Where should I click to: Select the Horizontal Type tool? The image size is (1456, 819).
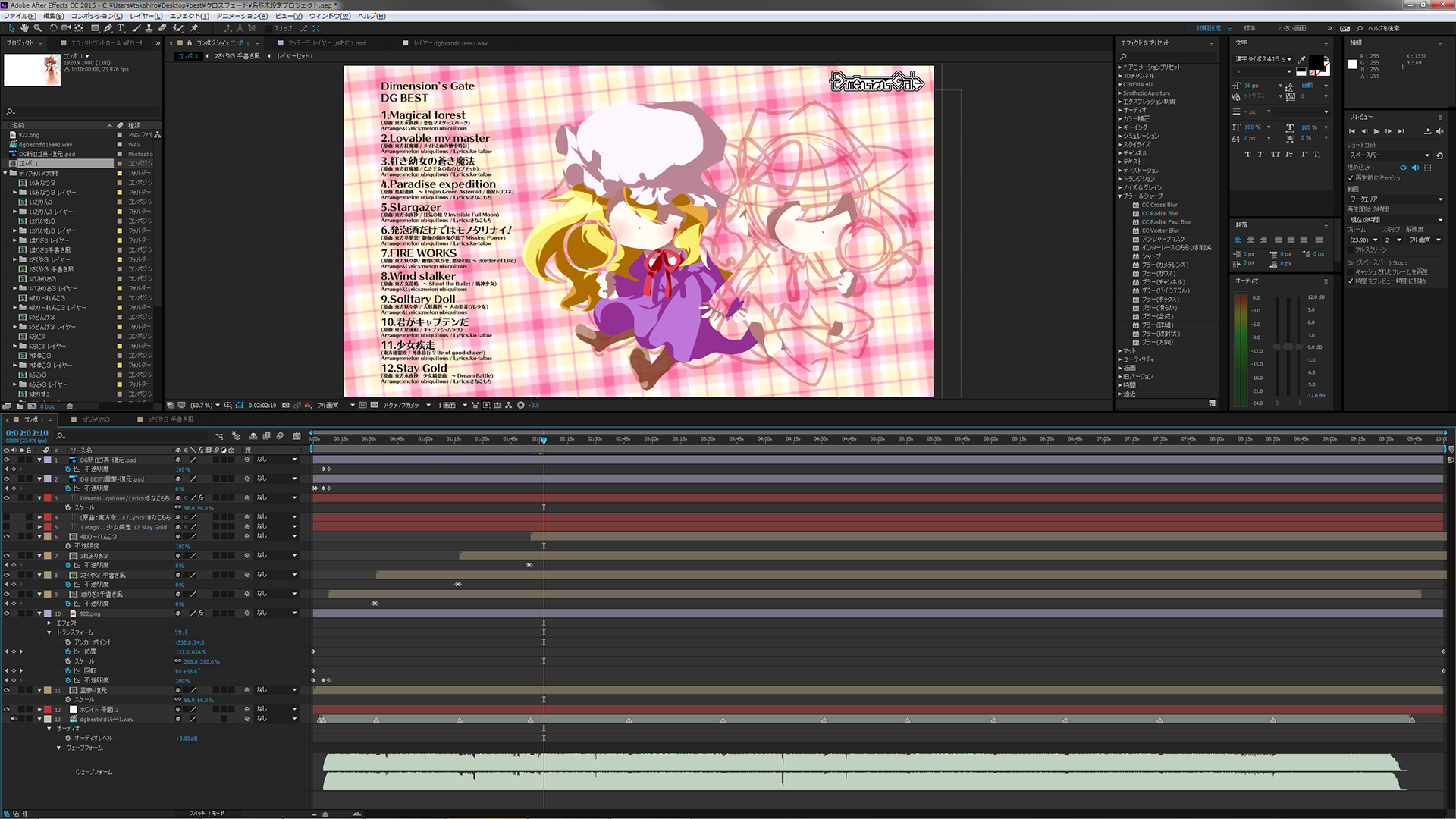[120, 28]
